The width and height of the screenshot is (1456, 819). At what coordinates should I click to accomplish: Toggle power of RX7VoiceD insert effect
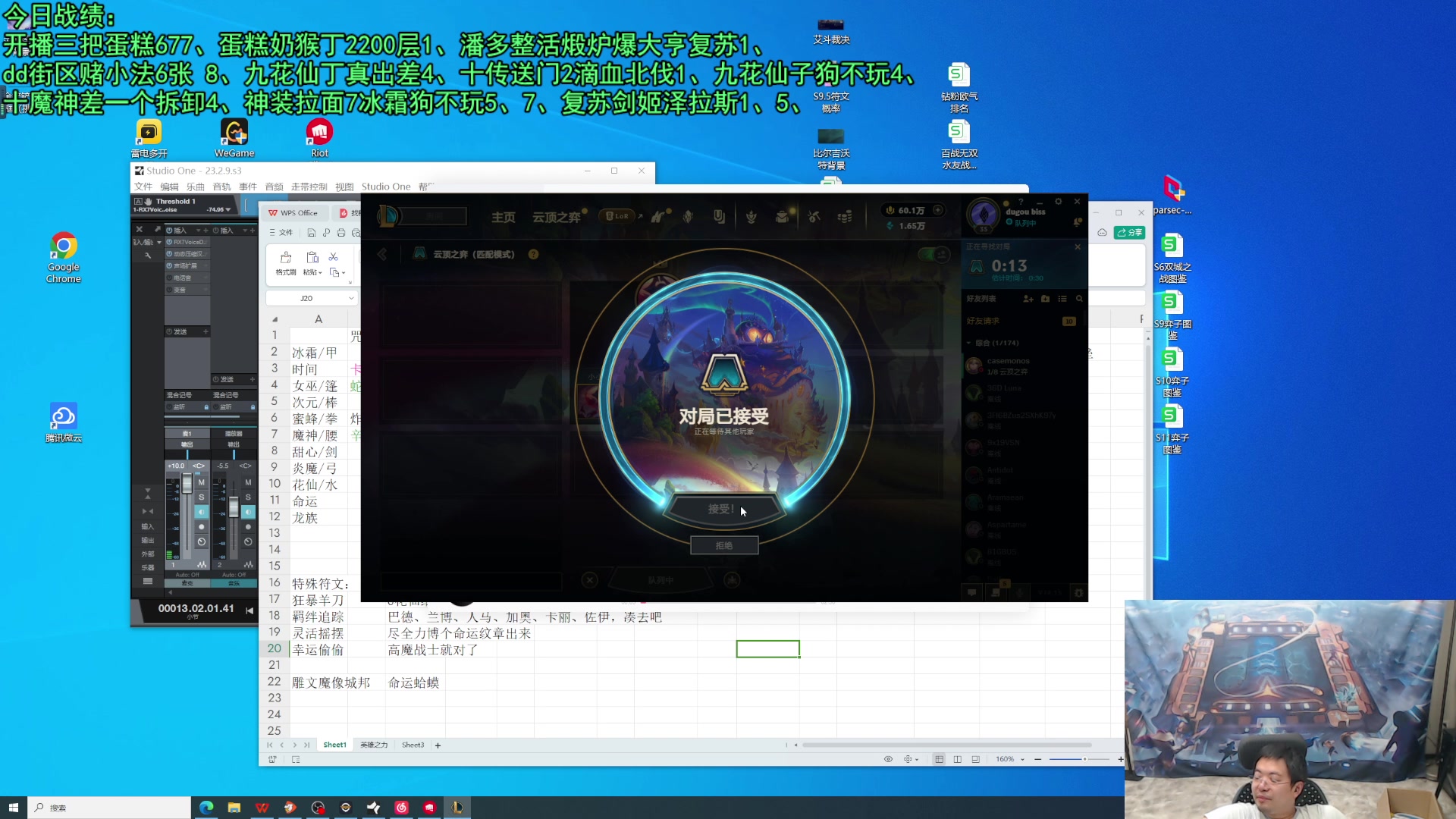tap(169, 242)
